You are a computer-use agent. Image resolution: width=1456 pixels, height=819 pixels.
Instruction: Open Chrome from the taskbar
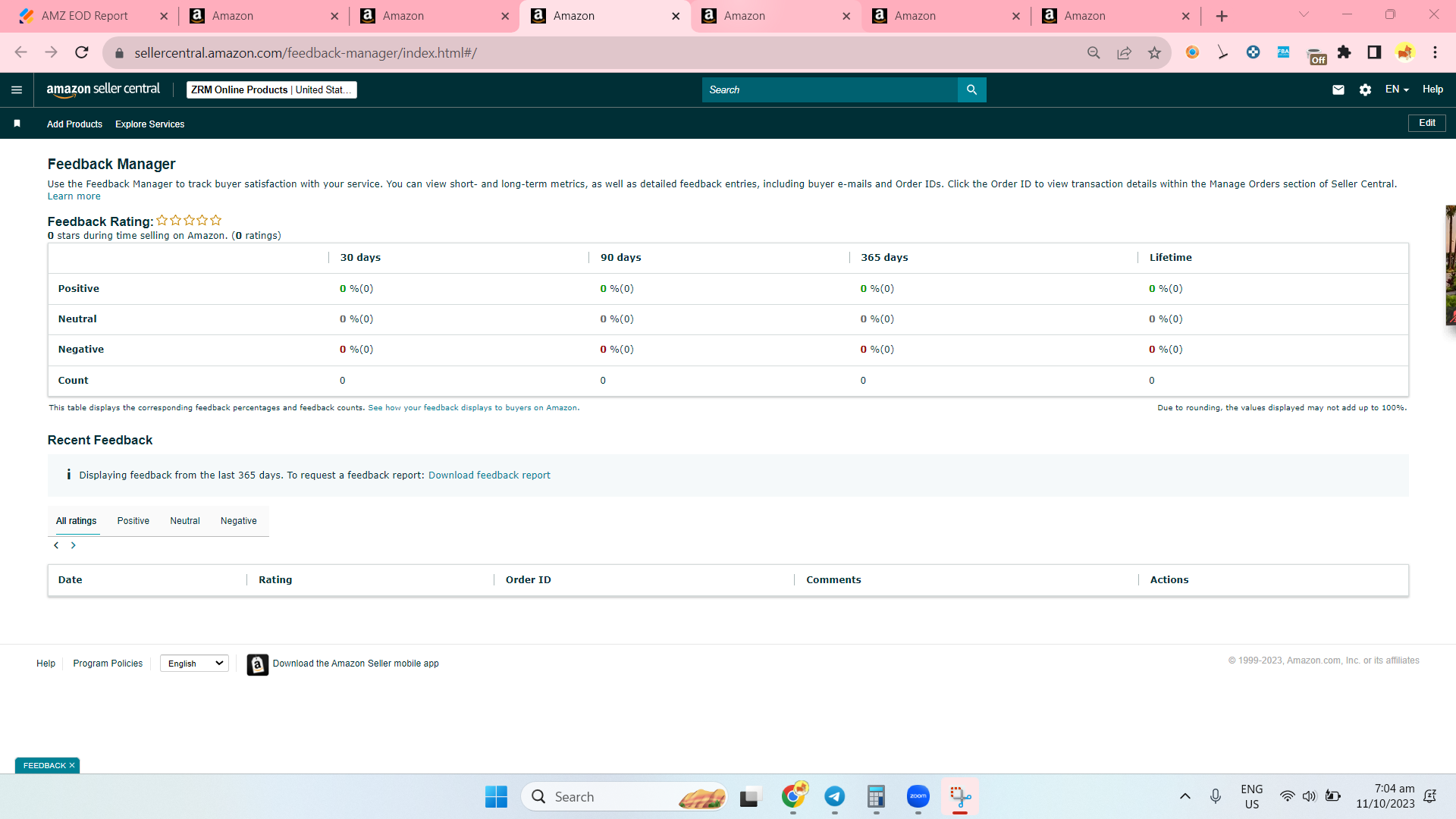pos(794,796)
